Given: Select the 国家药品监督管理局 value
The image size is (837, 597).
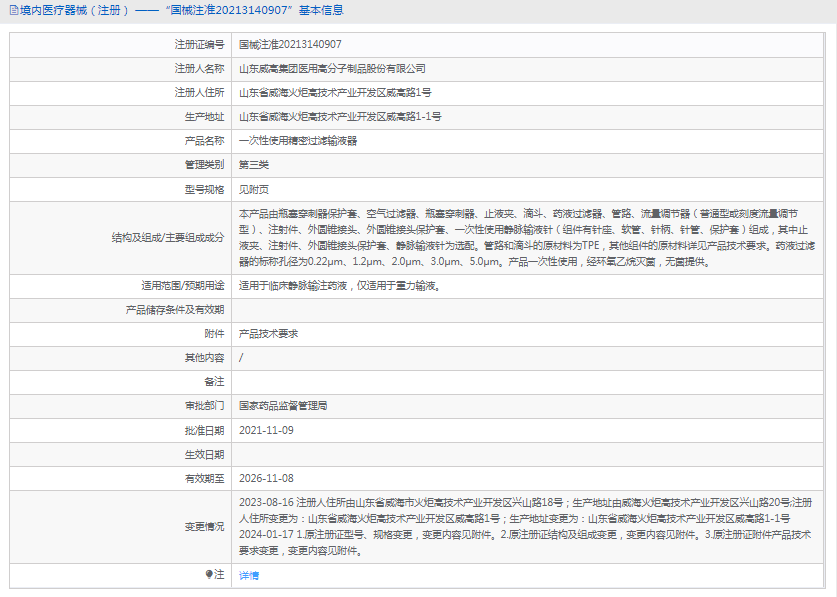Looking at the screenshot, I should 283,406.
